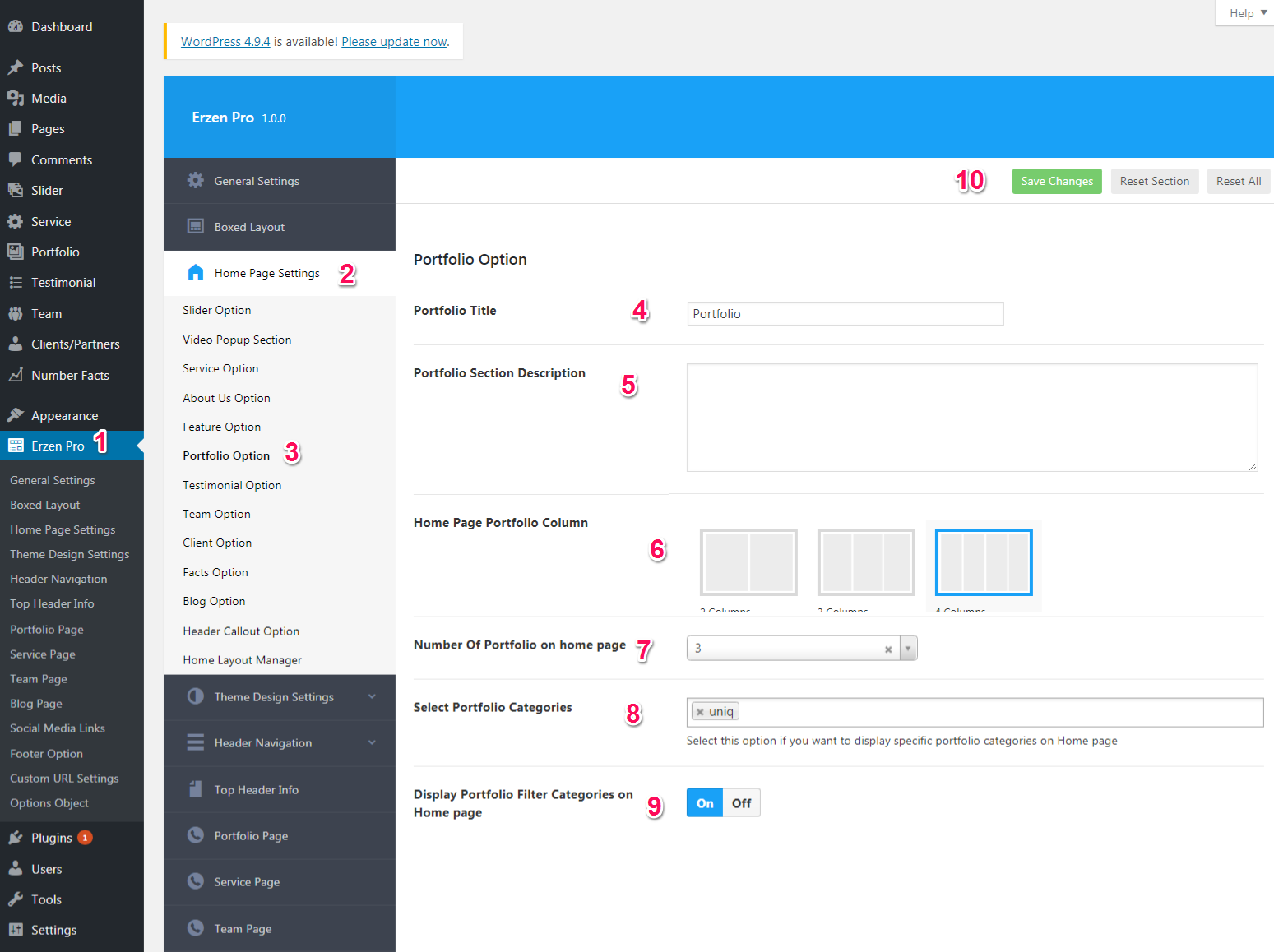Image resolution: width=1274 pixels, height=952 pixels.
Task: Click the Media icon in sidebar
Action: pyautogui.click(x=16, y=98)
